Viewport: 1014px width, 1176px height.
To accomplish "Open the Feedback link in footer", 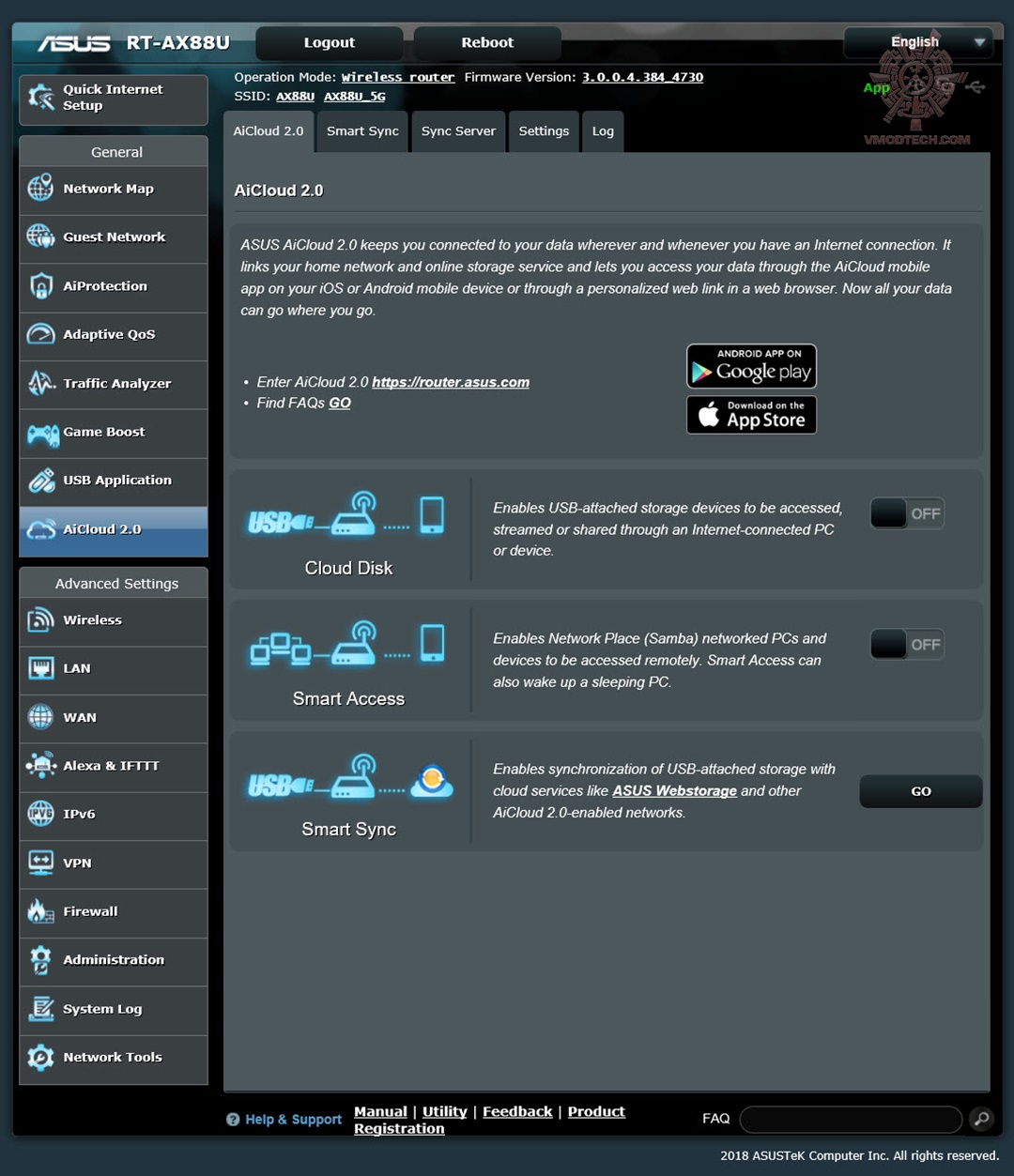I will click(x=517, y=1111).
